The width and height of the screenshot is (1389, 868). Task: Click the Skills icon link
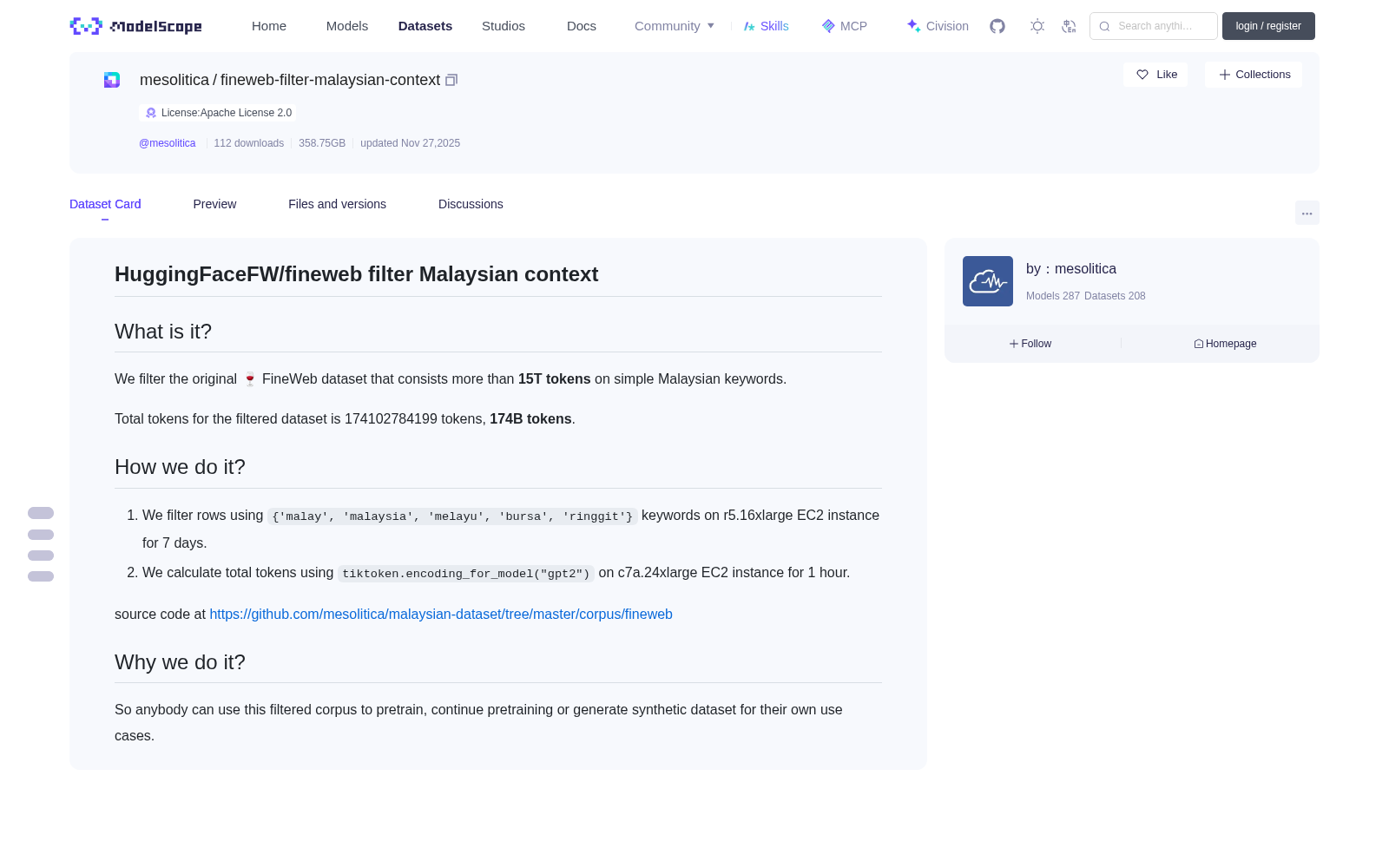pyautogui.click(x=766, y=26)
